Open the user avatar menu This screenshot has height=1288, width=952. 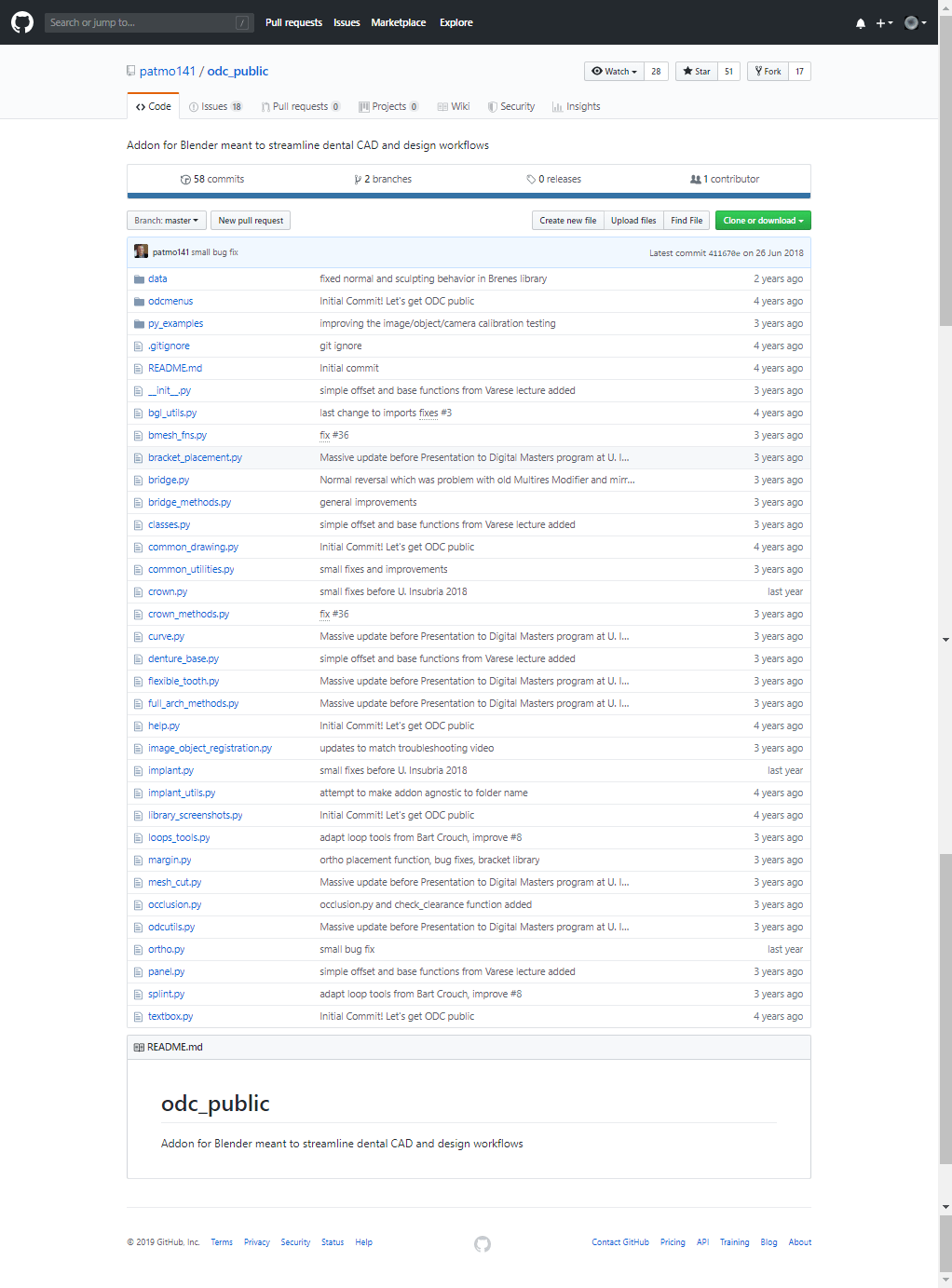click(915, 23)
